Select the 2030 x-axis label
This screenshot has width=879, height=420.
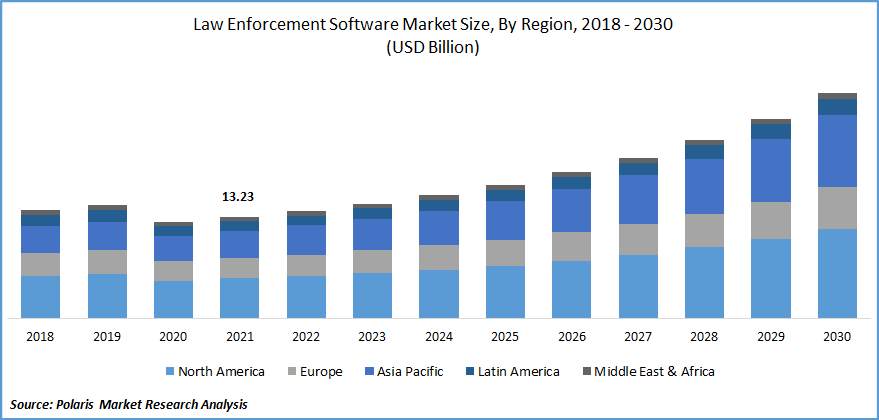[x=837, y=337]
